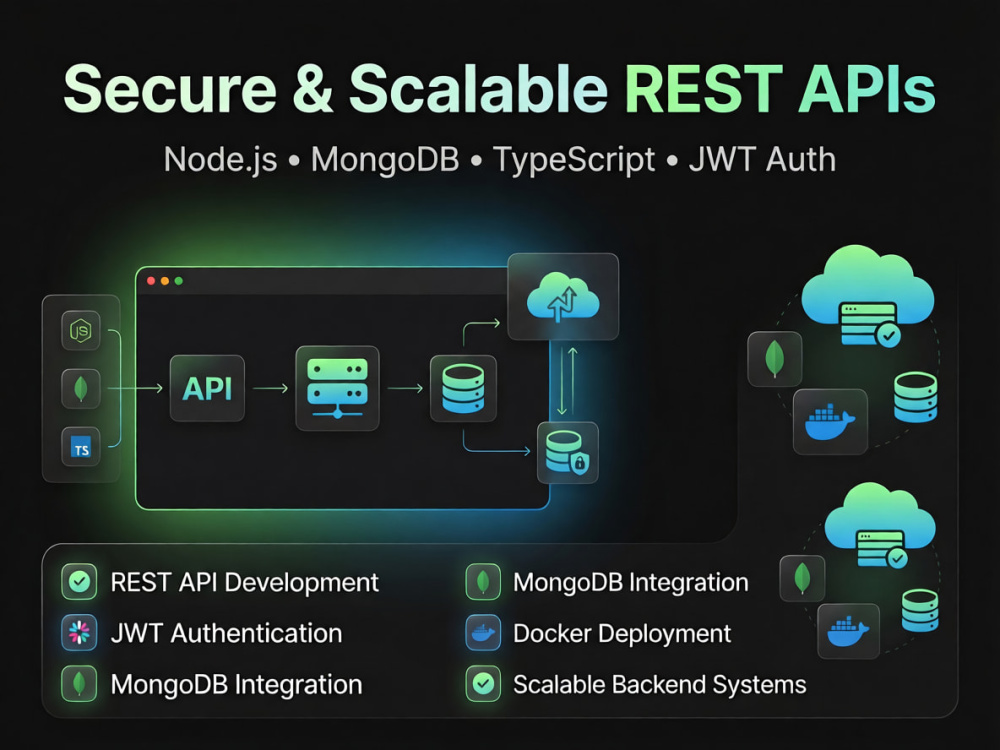Click the large cloud server icon in upper cluster
The image size is (1000, 750).
(x=868, y=295)
